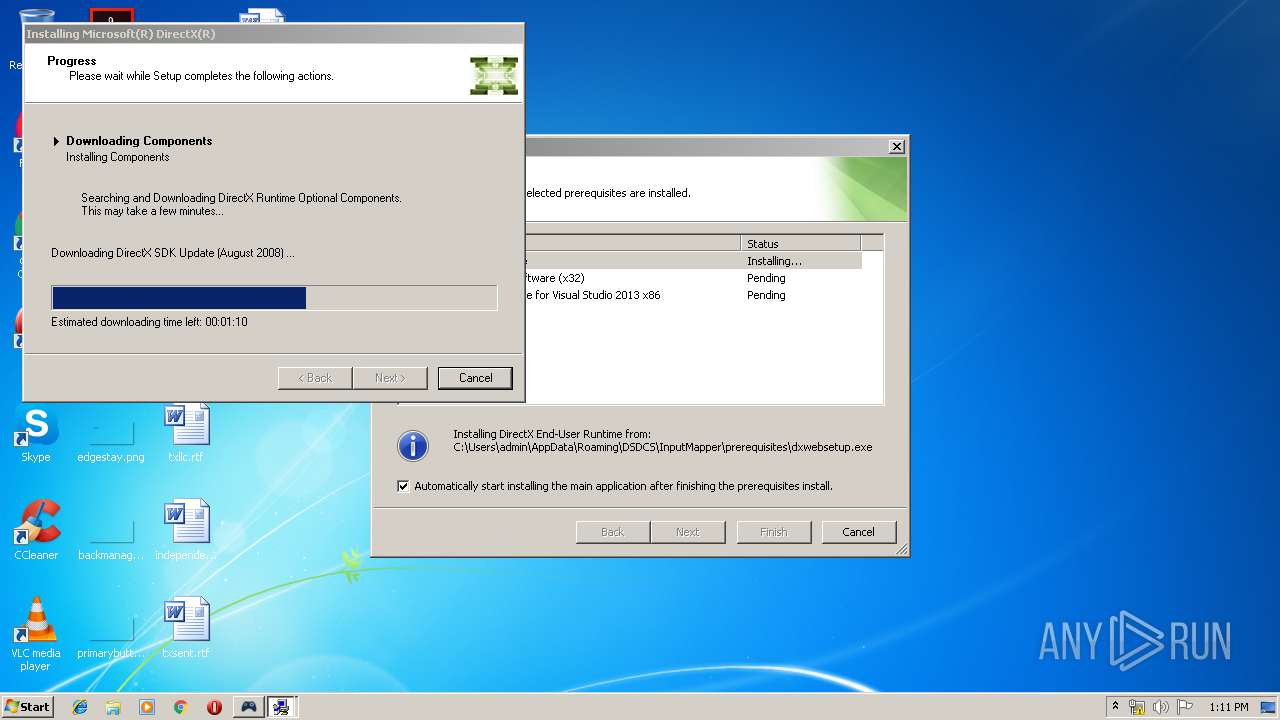Open the Action Center flag icon

point(1185,707)
